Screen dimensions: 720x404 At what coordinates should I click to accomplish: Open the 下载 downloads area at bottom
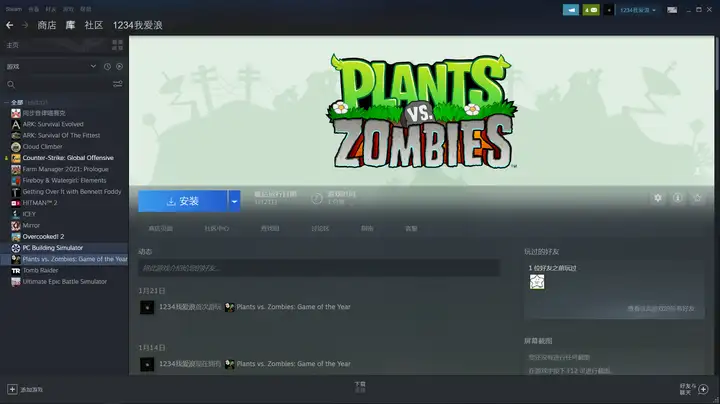360,387
